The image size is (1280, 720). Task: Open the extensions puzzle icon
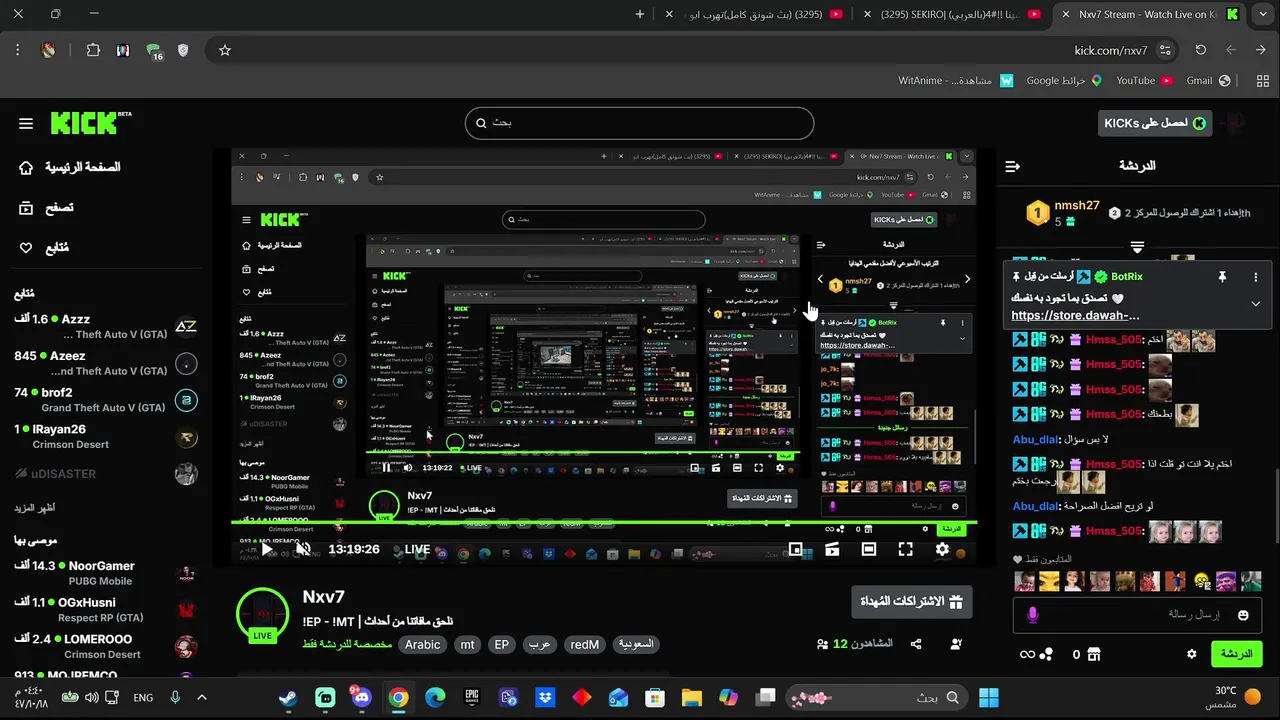tap(93, 50)
